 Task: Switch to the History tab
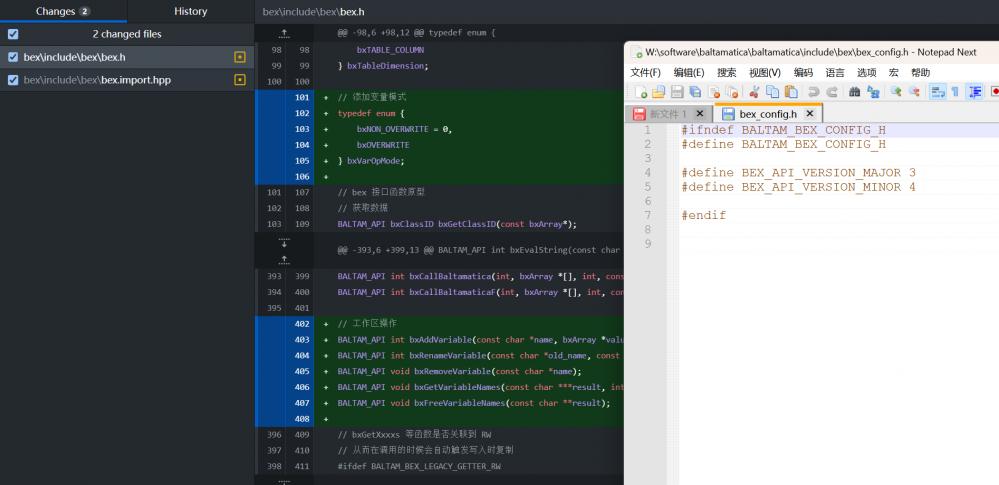190,11
